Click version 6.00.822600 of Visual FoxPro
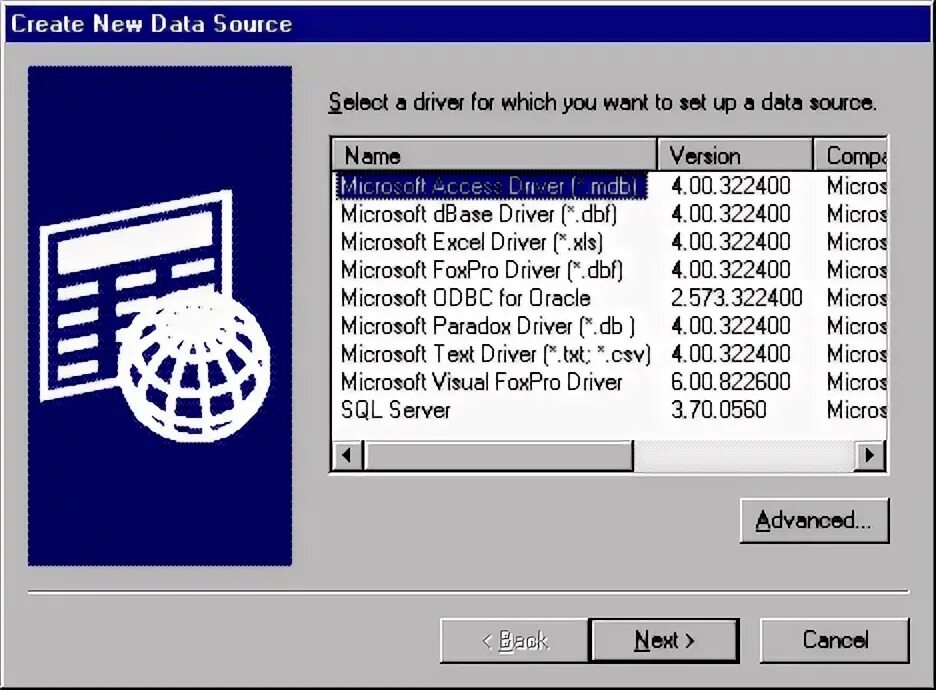This screenshot has height=690, width=936. 731,382
